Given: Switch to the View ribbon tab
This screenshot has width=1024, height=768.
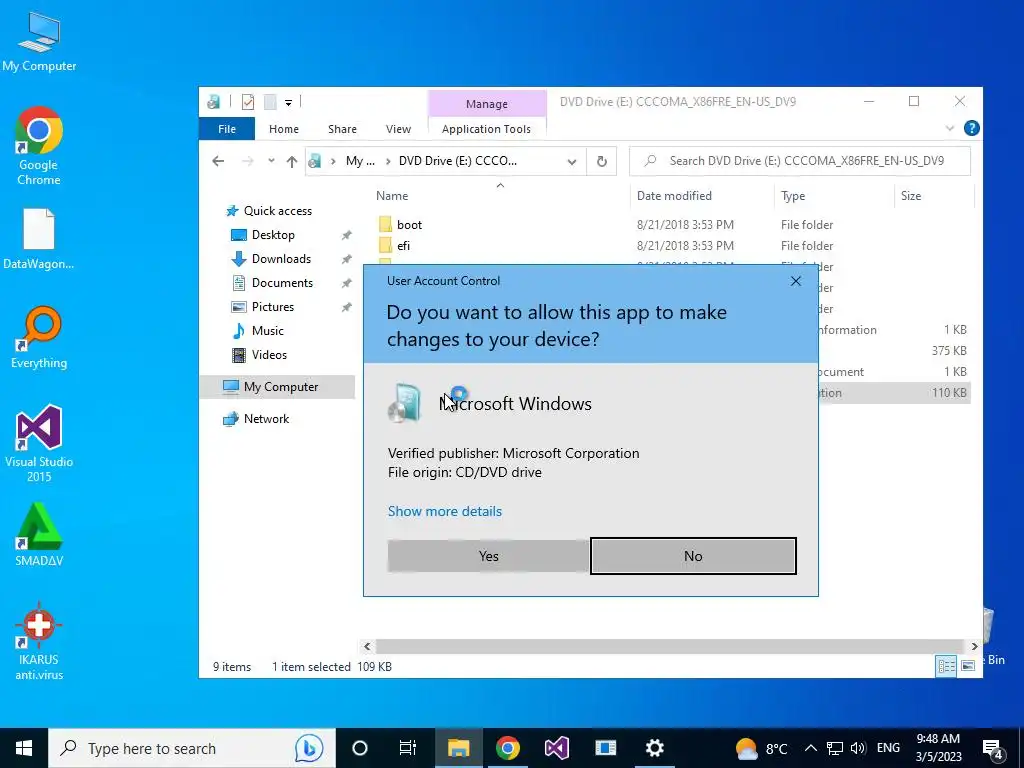Looking at the screenshot, I should click(398, 129).
